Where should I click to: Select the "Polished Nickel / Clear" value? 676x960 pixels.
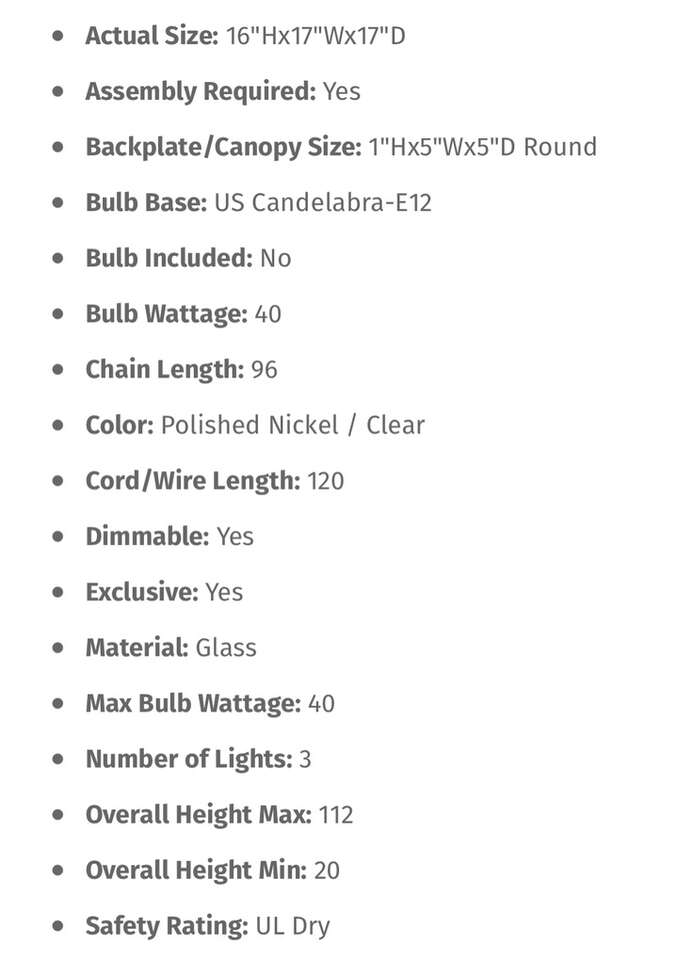(292, 425)
